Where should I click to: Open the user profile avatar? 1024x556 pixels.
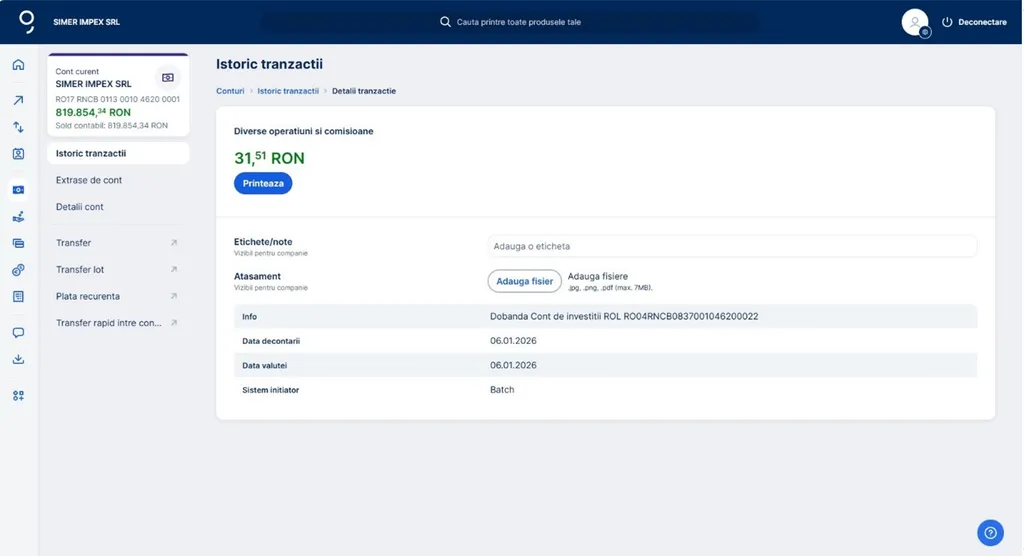pyautogui.click(x=914, y=22)
